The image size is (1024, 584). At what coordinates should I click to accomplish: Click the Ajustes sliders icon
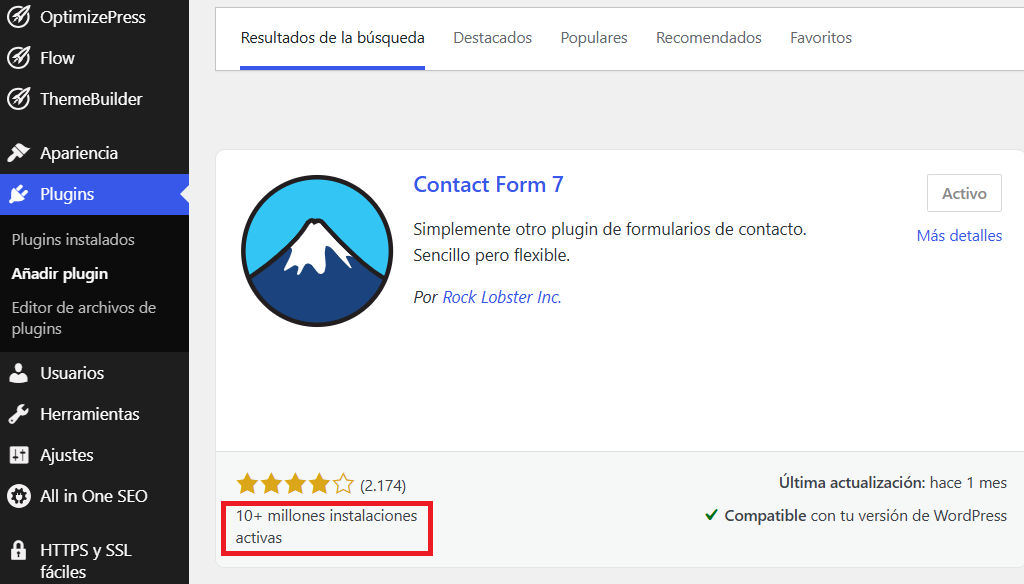pyautogui.click(x=19, y=455)
